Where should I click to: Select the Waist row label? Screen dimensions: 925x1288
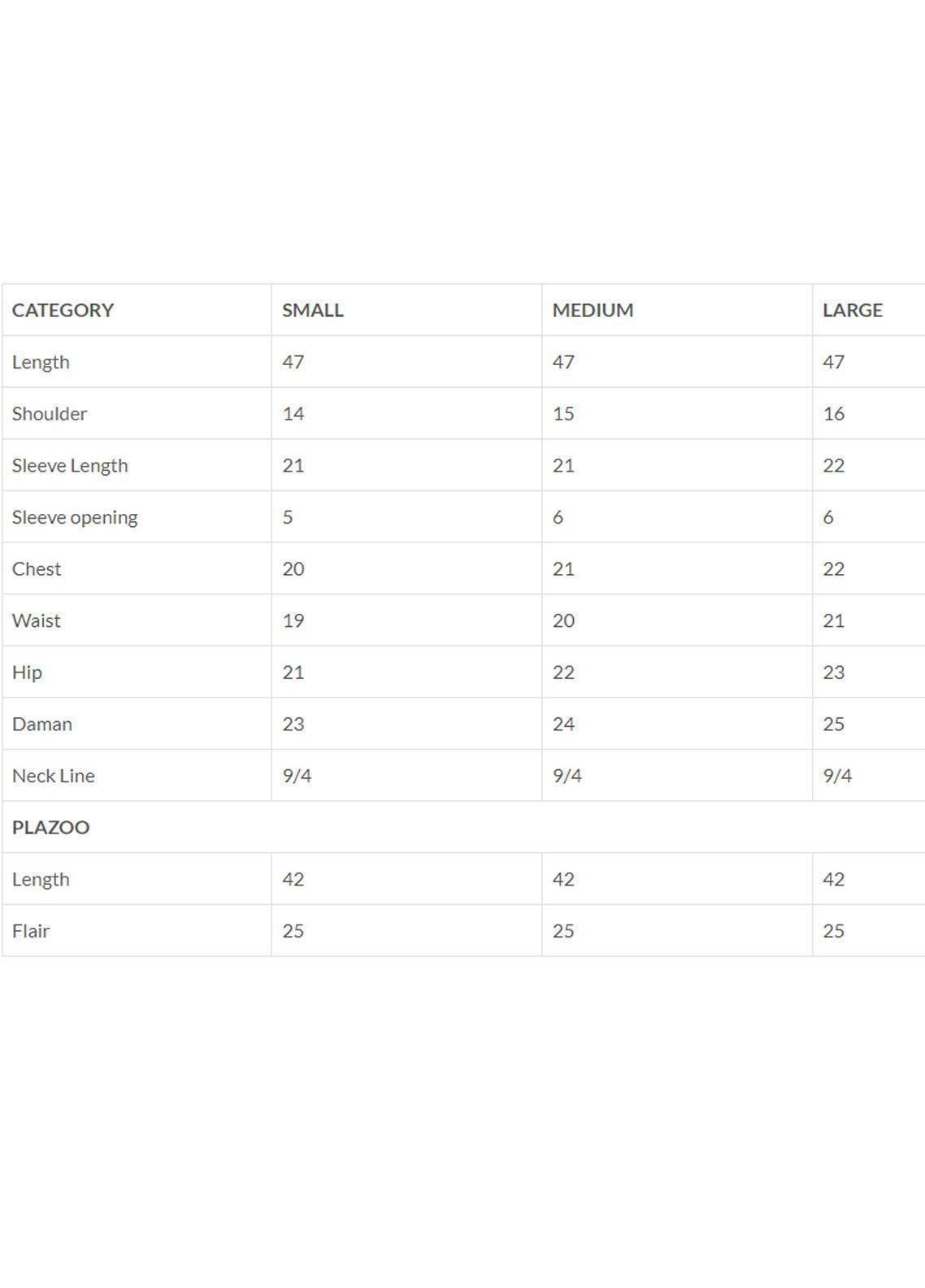[x=37, y=620]
